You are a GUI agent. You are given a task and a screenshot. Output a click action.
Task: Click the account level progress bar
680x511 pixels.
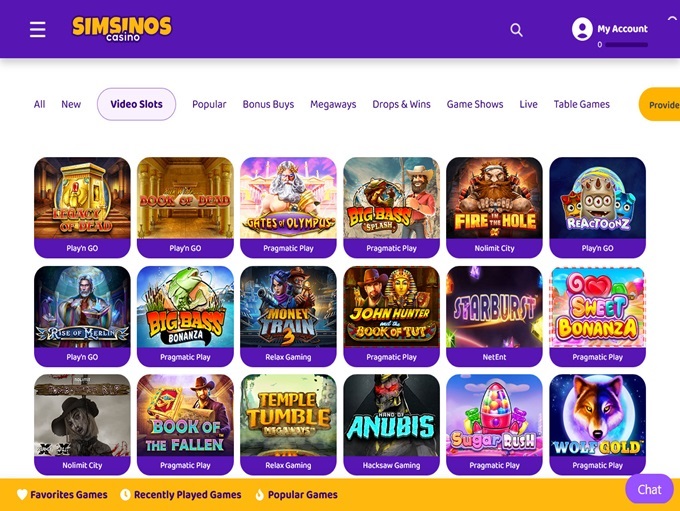626,45
